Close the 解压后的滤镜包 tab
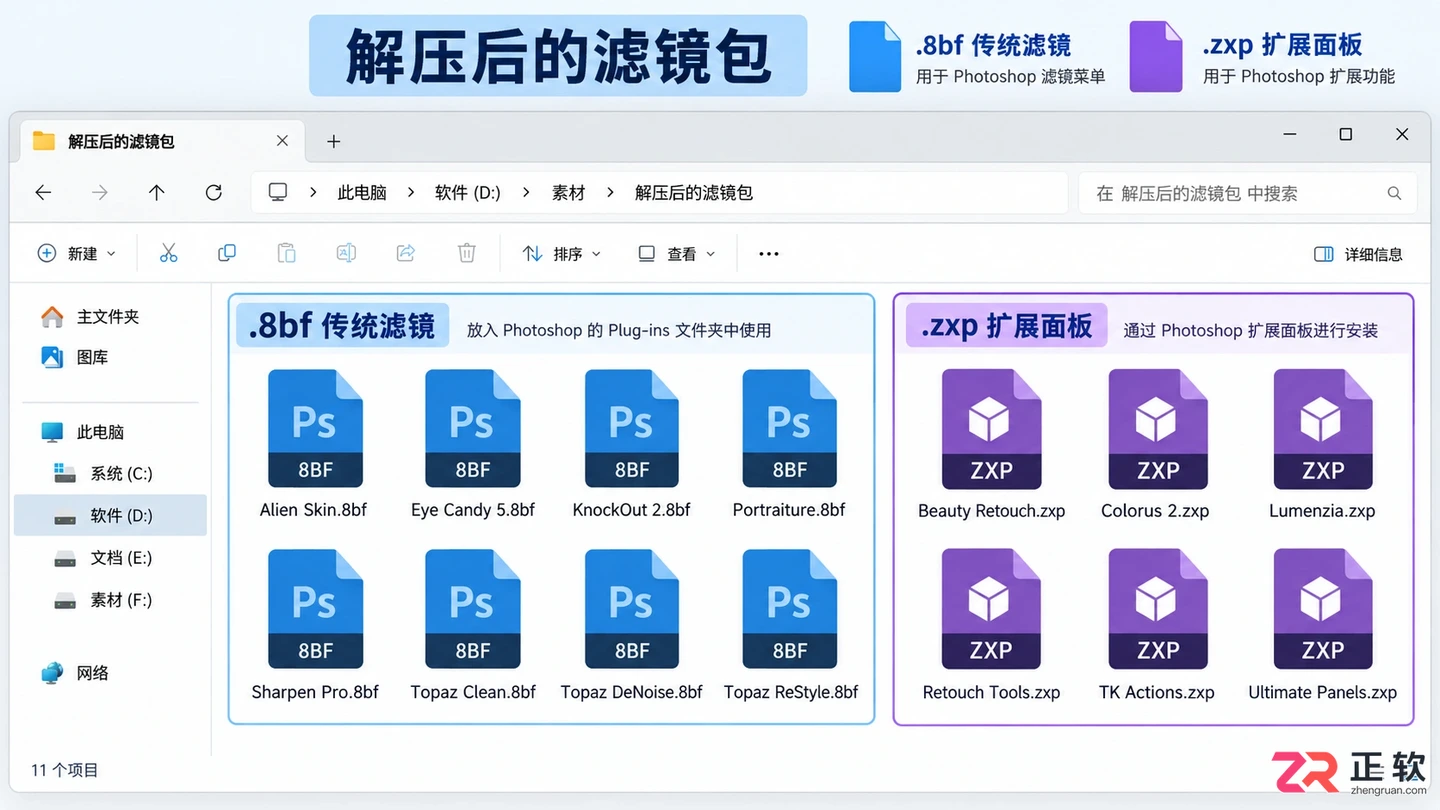 [282, 141]
